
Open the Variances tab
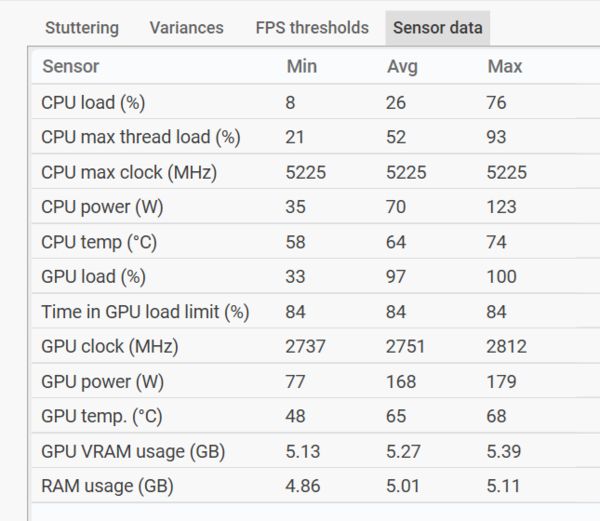[186, 28]
